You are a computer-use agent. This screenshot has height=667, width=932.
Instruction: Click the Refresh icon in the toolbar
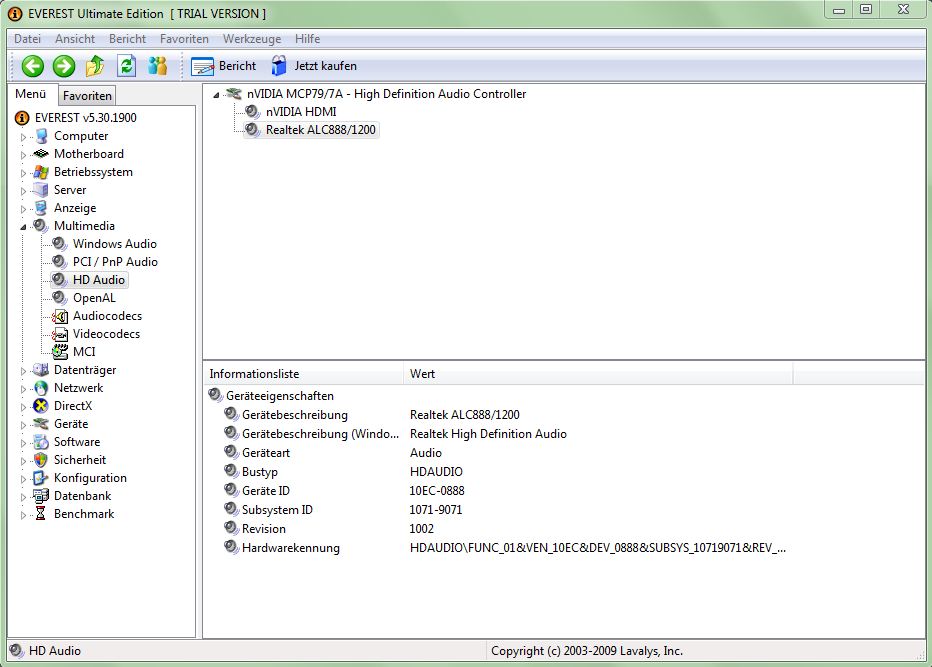point(126,66)
